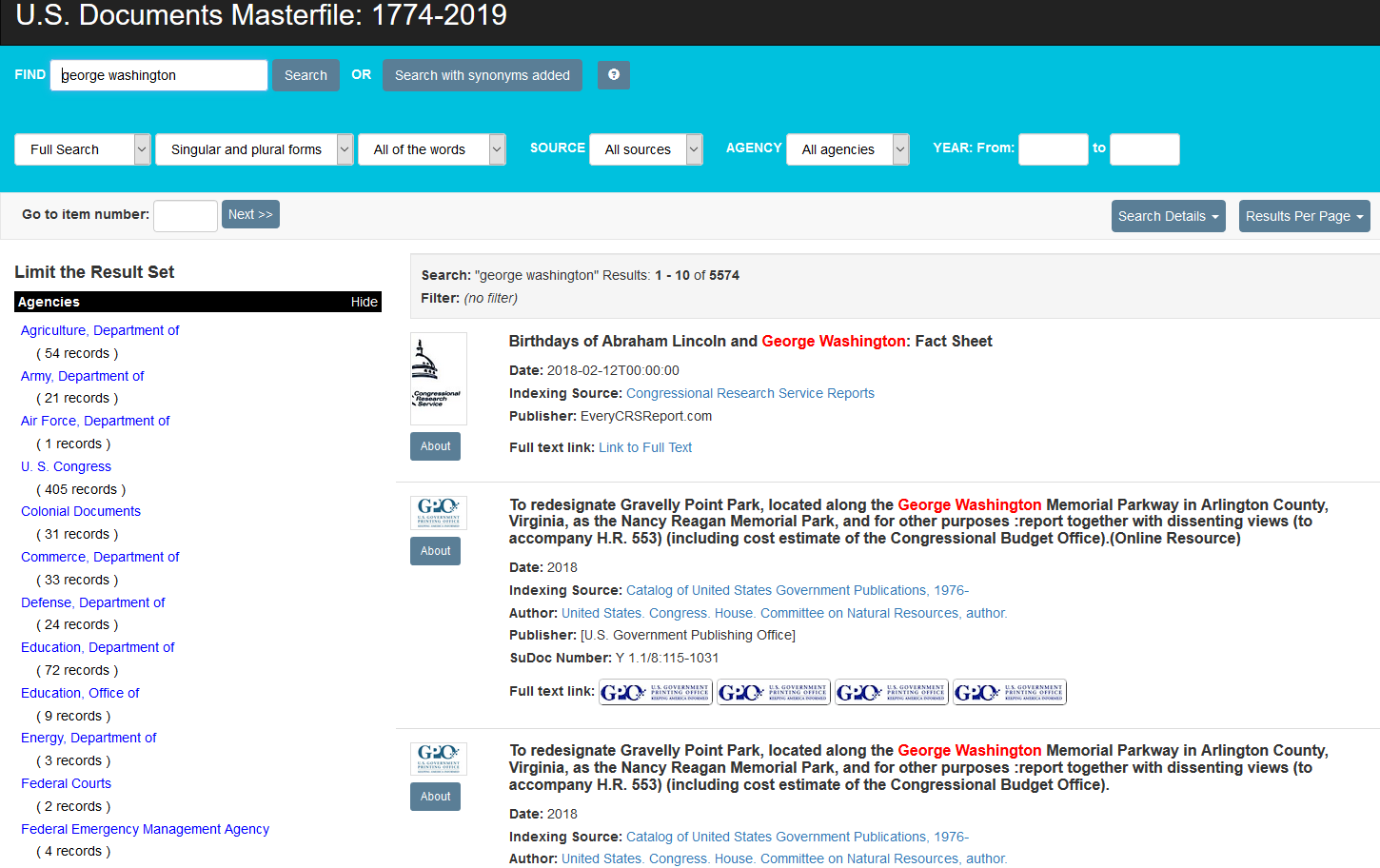Open Singular and plural forms dropdown
This screenshot has height=868, width=1380.
click(x=254, y=149)
